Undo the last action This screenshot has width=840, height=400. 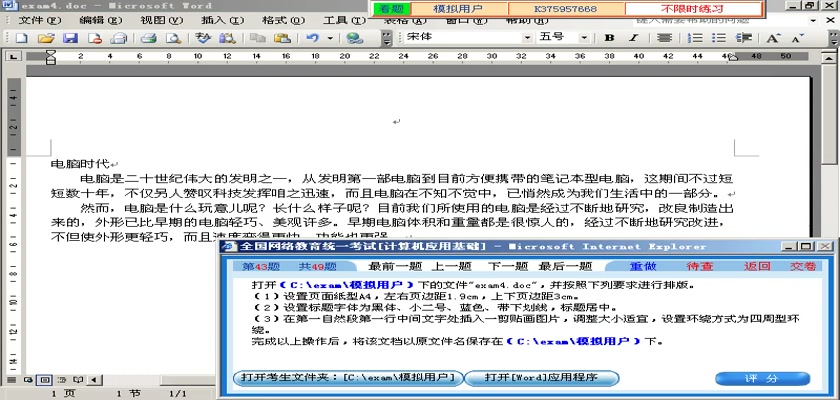click(312, 38)
